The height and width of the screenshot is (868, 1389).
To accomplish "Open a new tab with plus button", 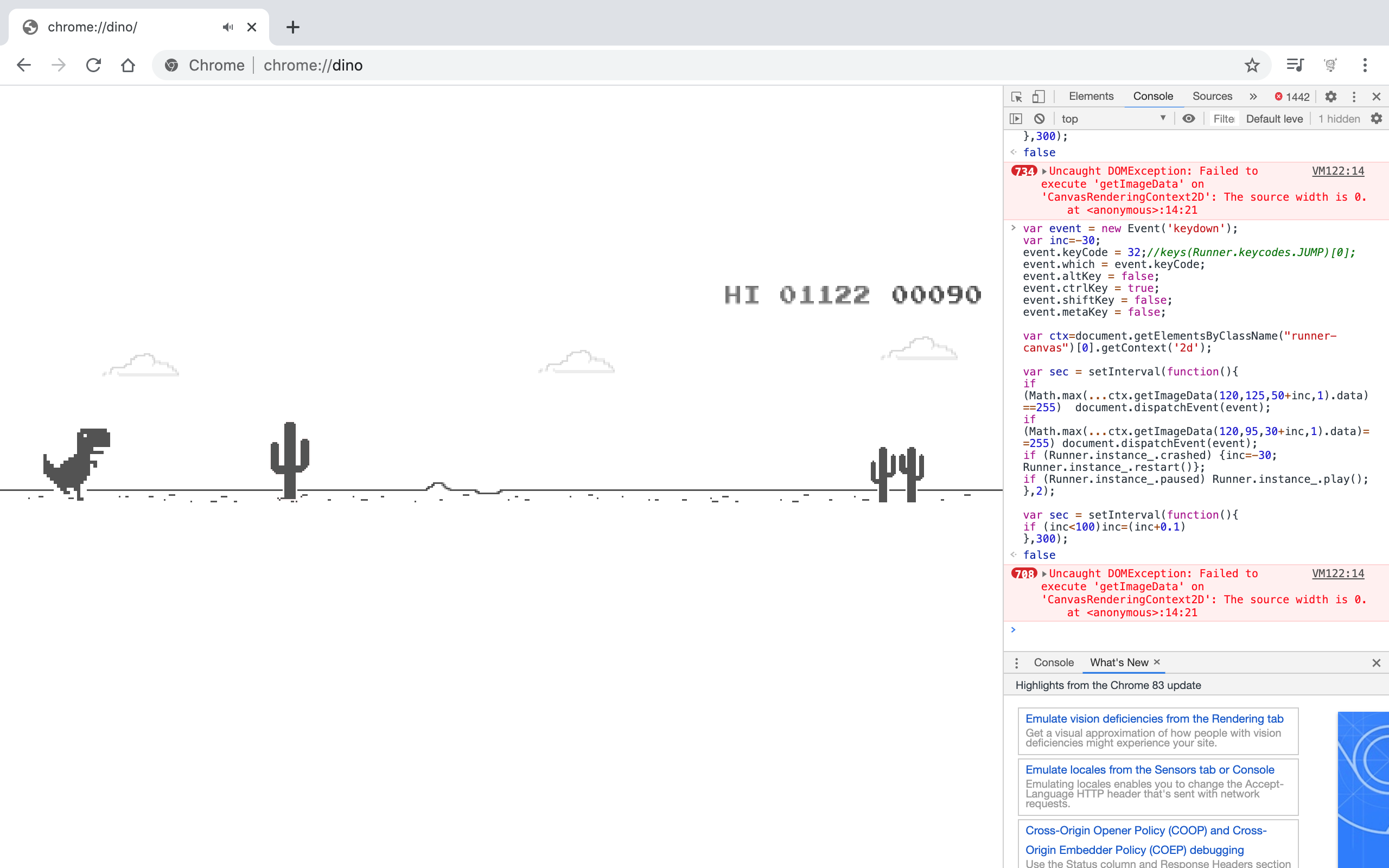I will point(293,27).
